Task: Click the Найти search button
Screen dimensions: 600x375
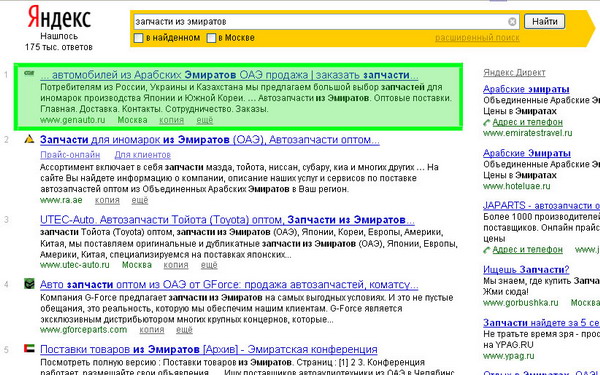Action: pyautogui.click(x=544, y=21)
